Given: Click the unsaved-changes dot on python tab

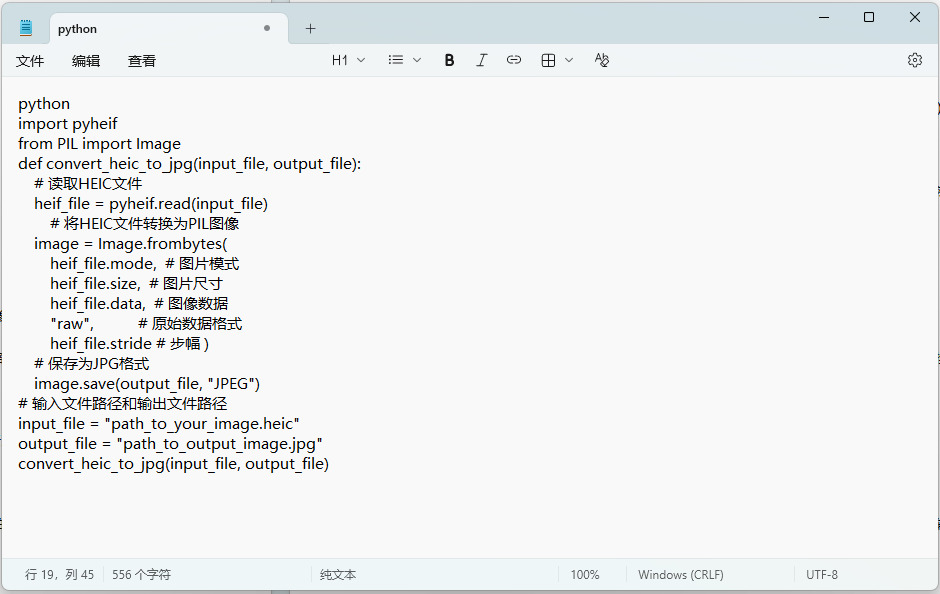Looking at the screenshot, I should 267,28.
